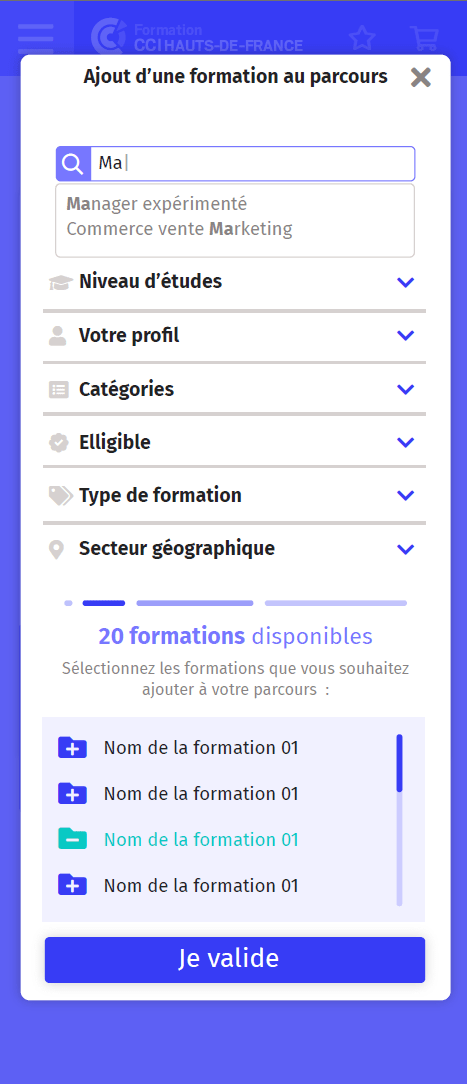Image resolution: width=467 pixels, height=1084 pixels.
Task: Click the favorites star icon
Action: 362,38
